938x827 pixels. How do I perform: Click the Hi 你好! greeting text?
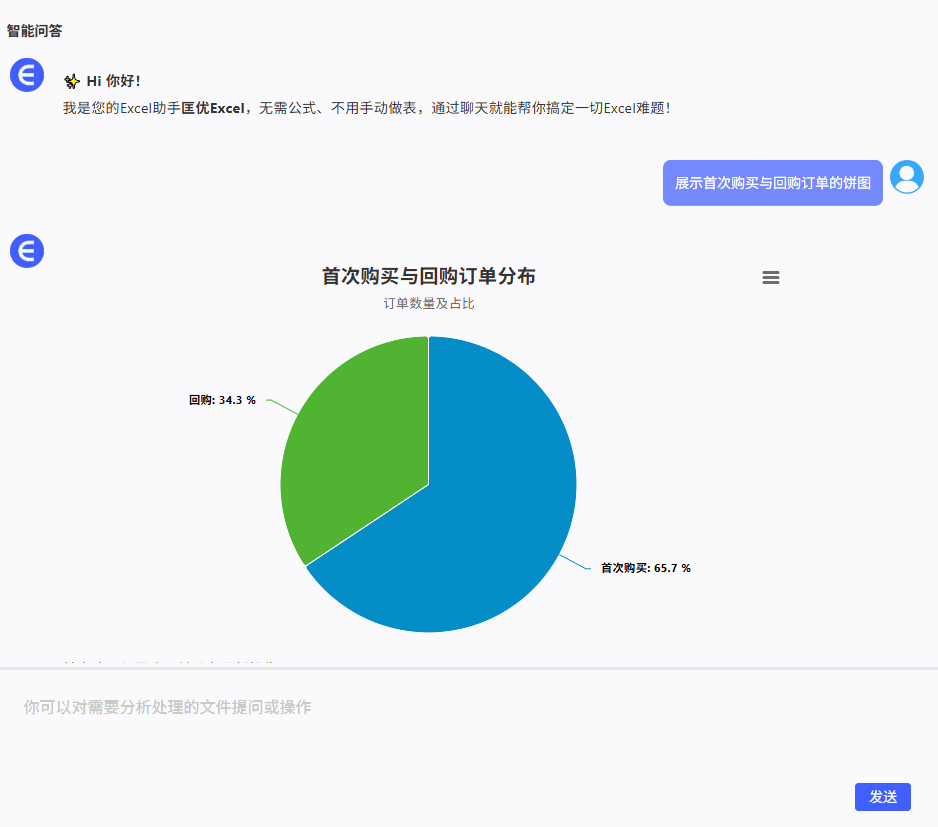113,81
